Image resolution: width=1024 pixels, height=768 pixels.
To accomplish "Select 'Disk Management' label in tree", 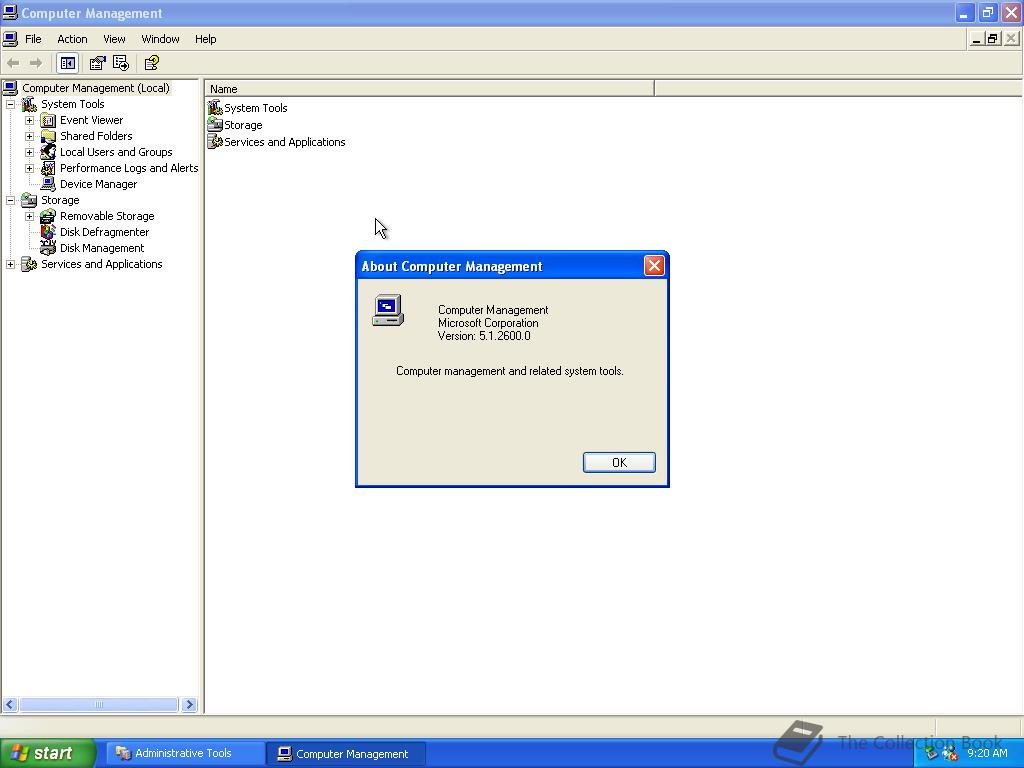I will point(102,248).
